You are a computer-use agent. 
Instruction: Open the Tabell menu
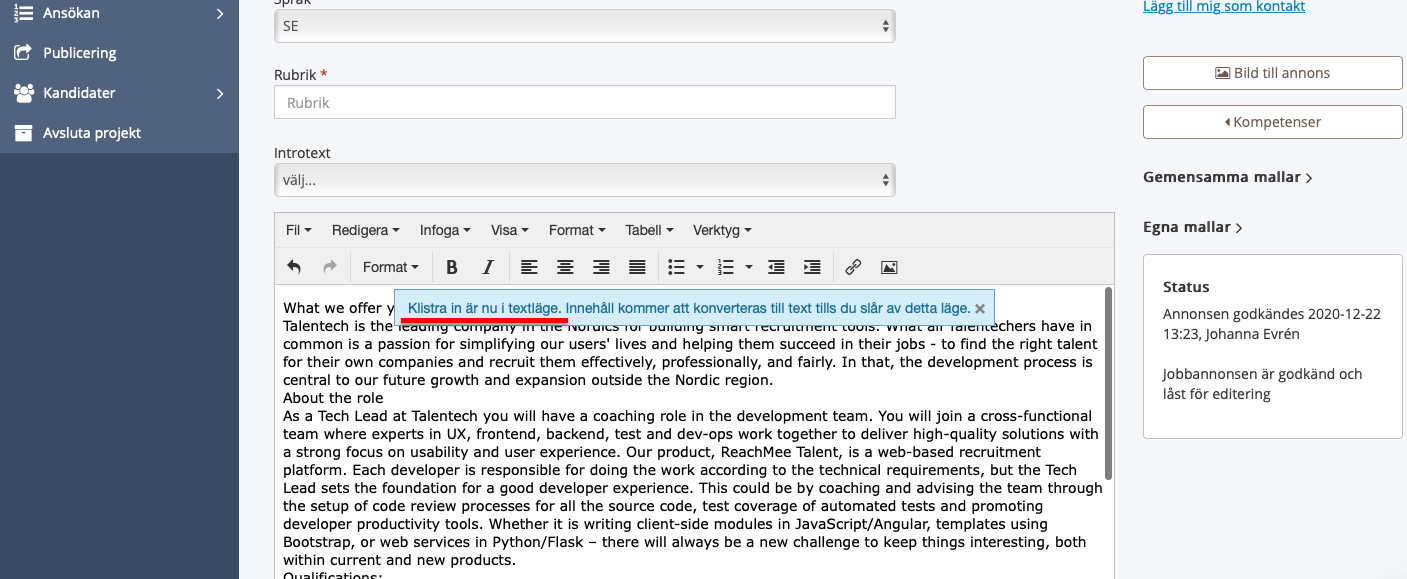649,230
